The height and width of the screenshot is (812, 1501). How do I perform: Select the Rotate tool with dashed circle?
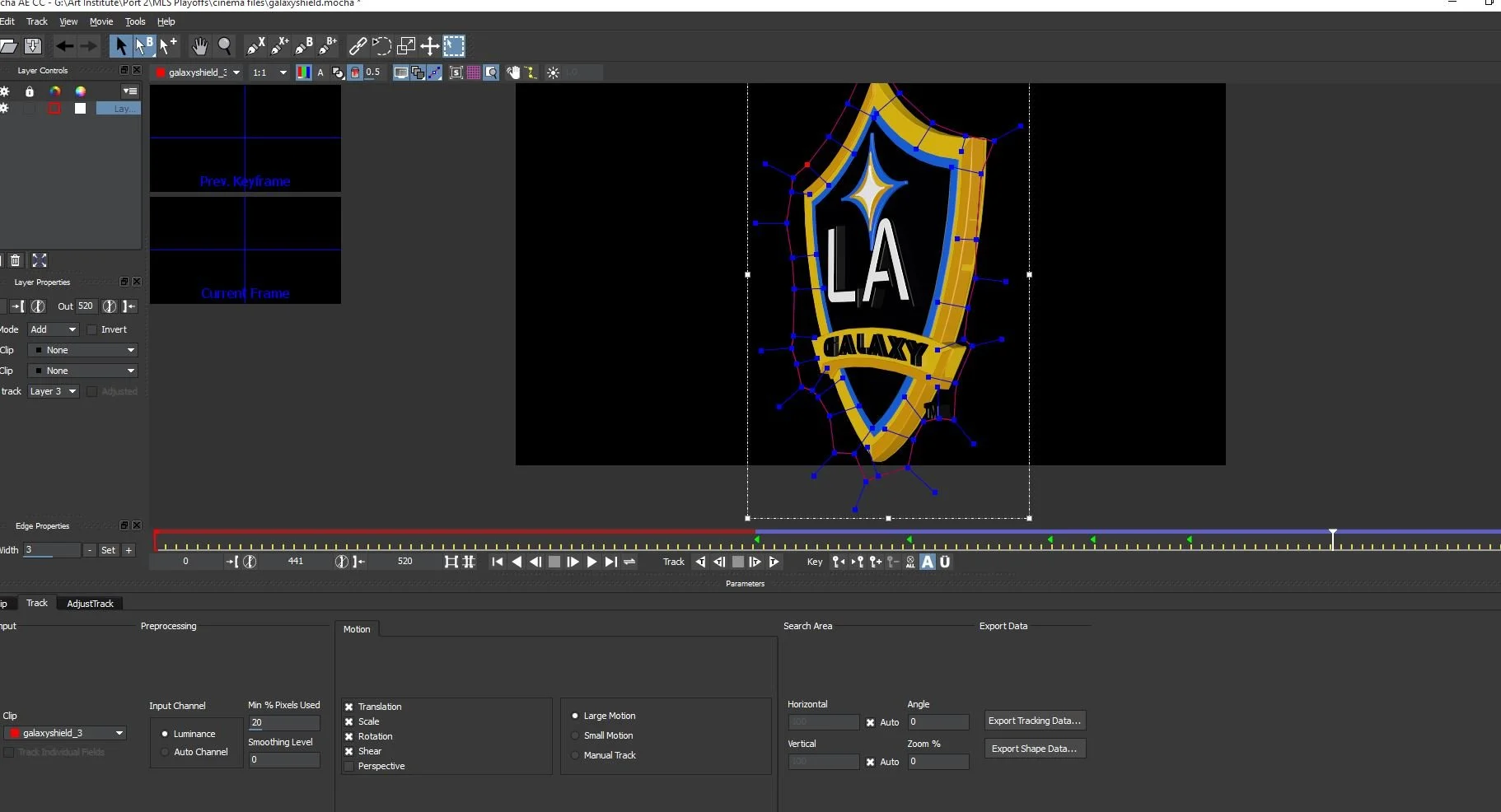[x=381, y=46]
